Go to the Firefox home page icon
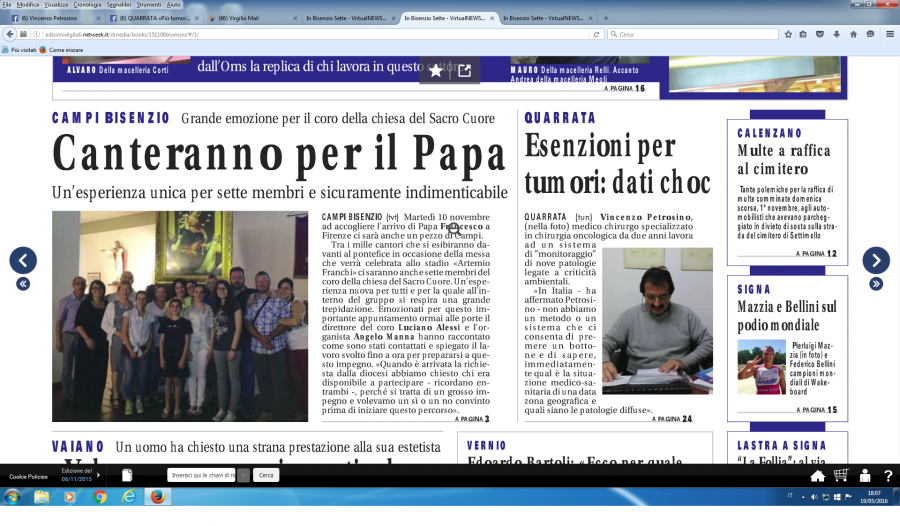Screen dimensions: 900x526 click(854, 34)
